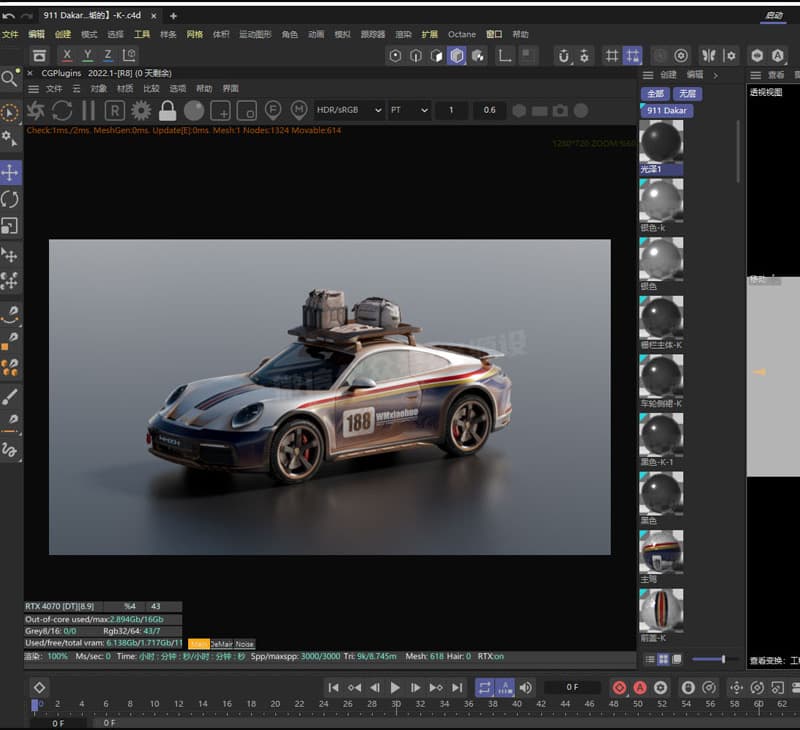Select the live selection tool
This screenshot has width=800, height=730.
(9, 113)
